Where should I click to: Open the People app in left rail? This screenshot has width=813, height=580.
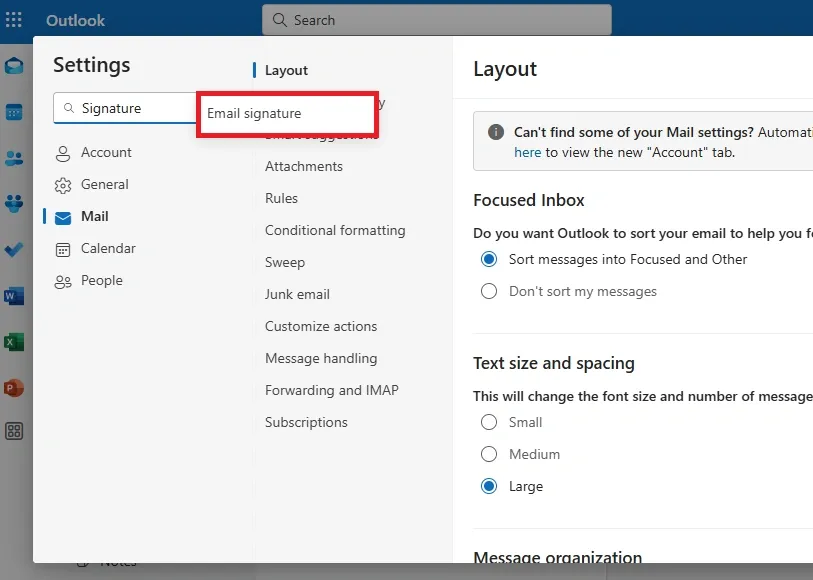14,158
